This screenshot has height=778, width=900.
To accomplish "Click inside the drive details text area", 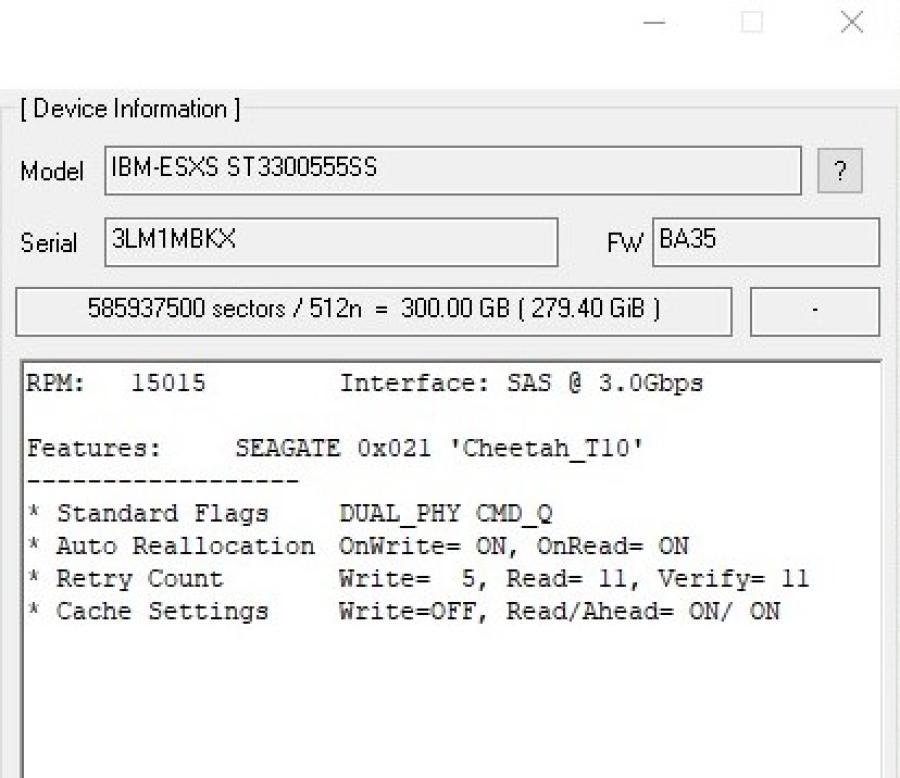I will 450,690.
